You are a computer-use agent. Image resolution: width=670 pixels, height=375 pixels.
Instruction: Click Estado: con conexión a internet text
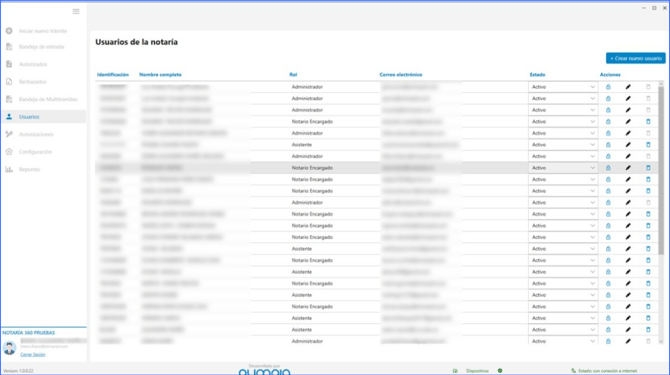[608, 371]
